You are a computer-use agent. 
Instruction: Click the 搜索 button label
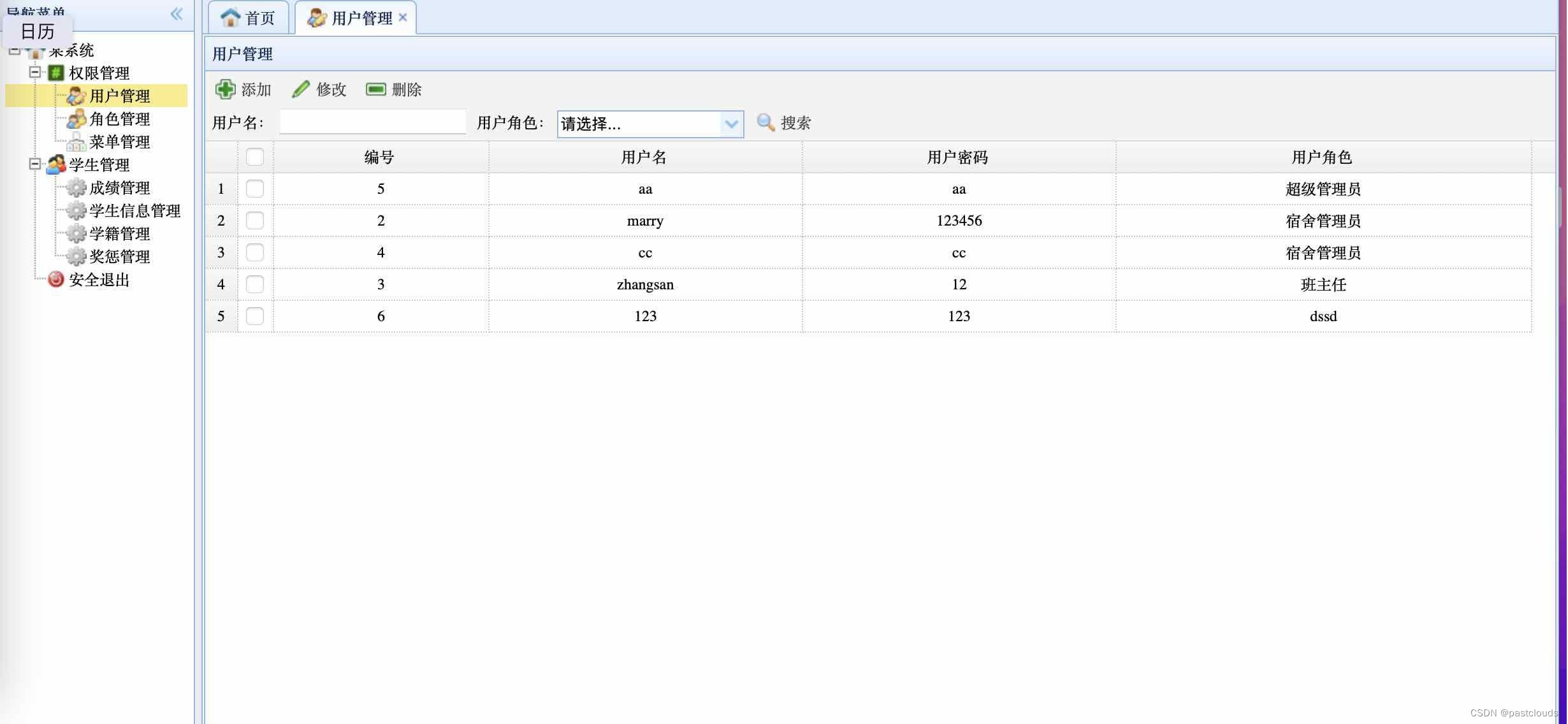click(x=796, y=122)
